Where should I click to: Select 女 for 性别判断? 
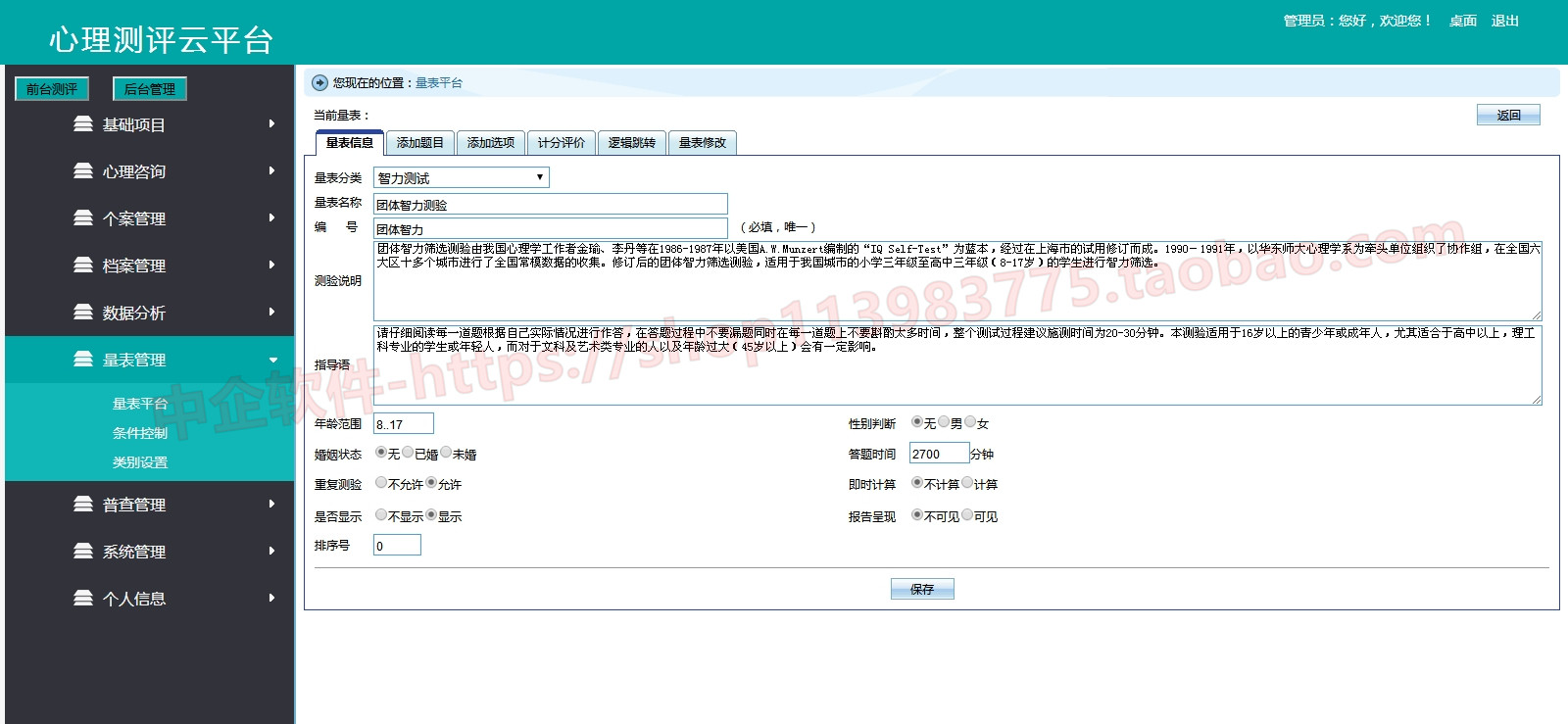(x=969, y=422)
